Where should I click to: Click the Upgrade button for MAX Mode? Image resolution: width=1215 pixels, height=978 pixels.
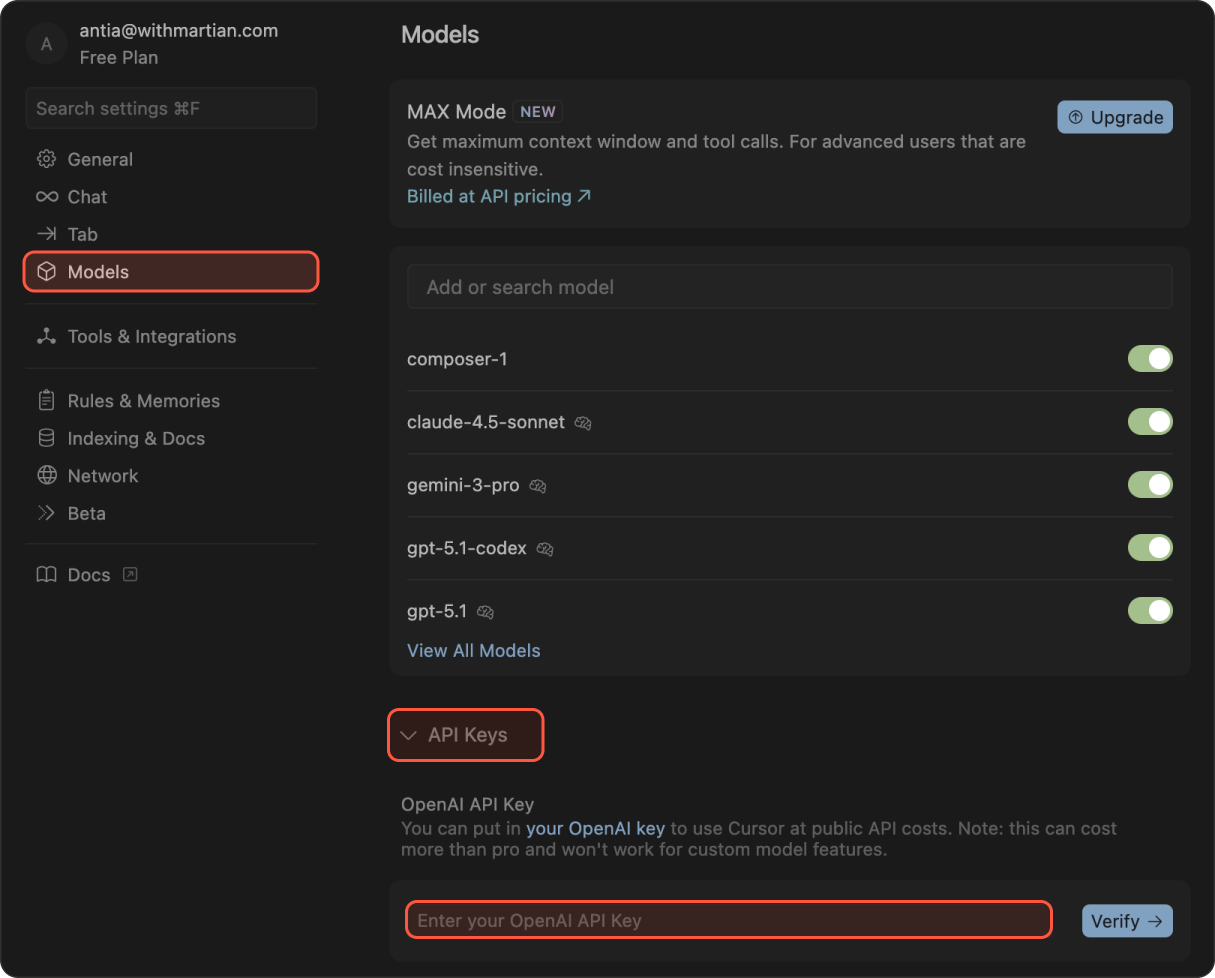point(1114,117)
